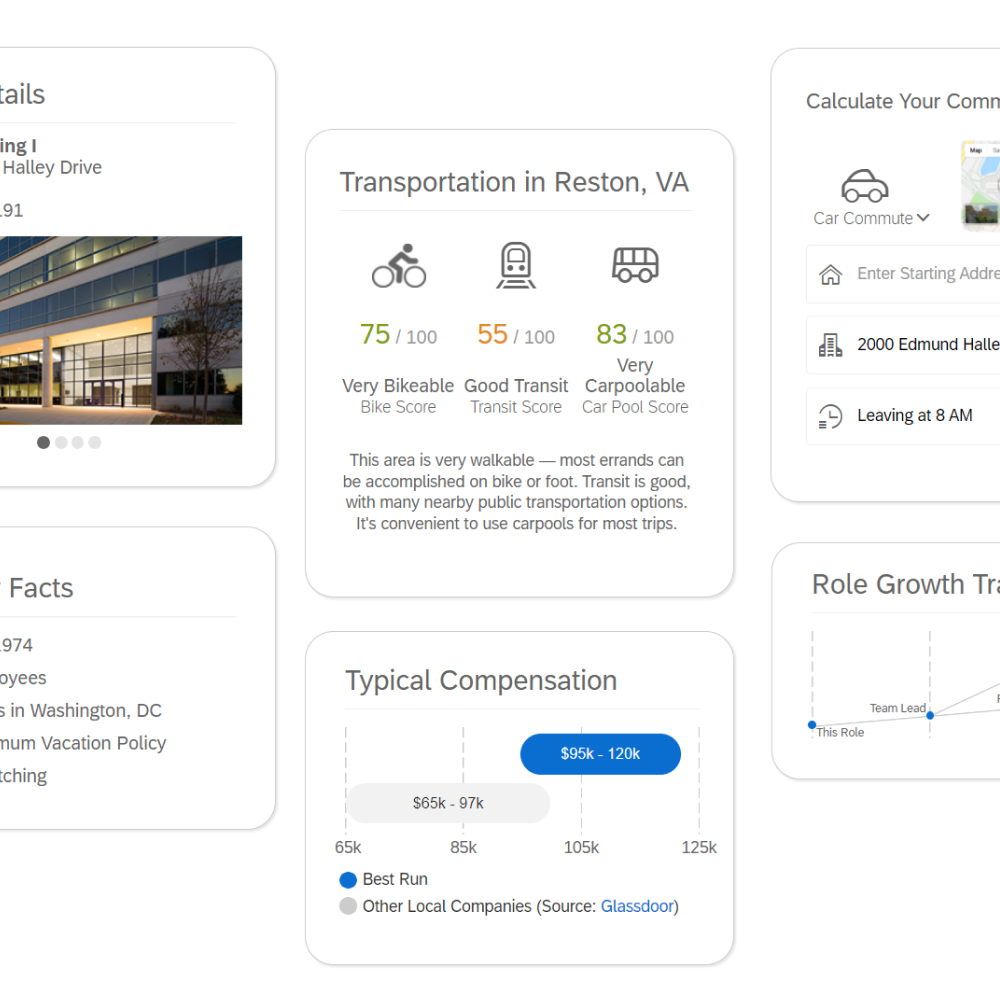Open the Car Commute dropdown
This screenshot has height=999, width=1000.
871,218
